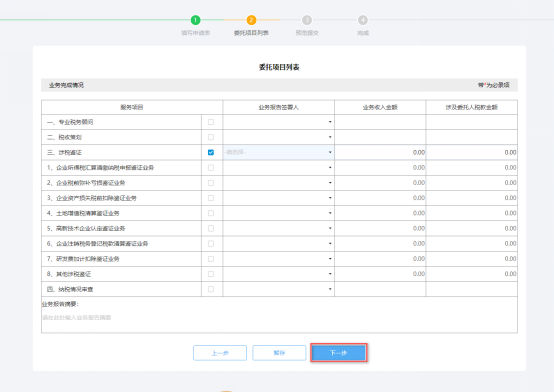
Task: Check row 7 研发费加计扣除 checkbox
Action: 211,259
